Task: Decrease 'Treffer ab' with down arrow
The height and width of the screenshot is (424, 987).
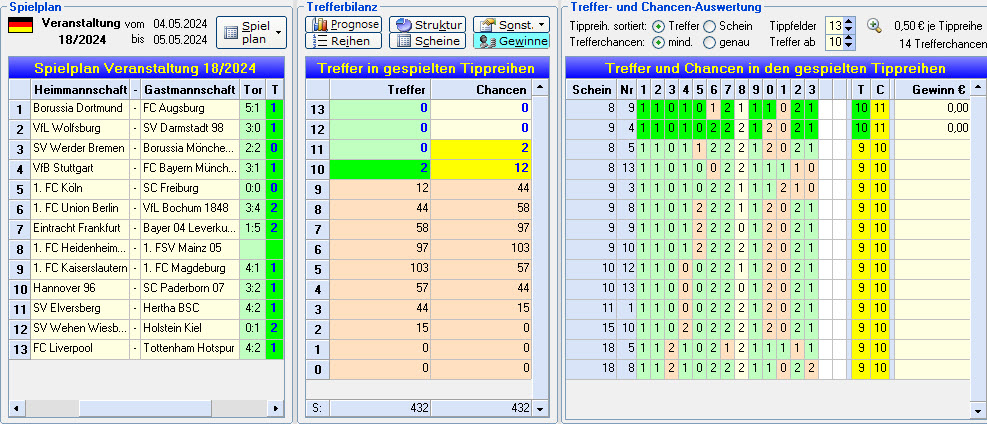Action: click(x=849, y=47)
